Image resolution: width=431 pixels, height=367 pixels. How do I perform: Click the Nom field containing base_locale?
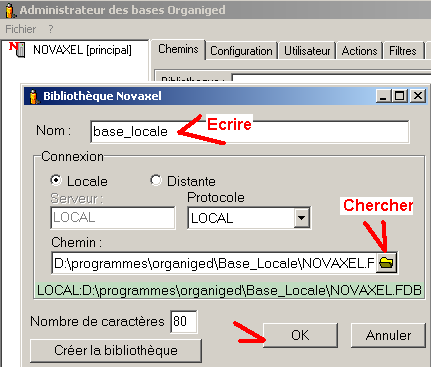point(250,132)
